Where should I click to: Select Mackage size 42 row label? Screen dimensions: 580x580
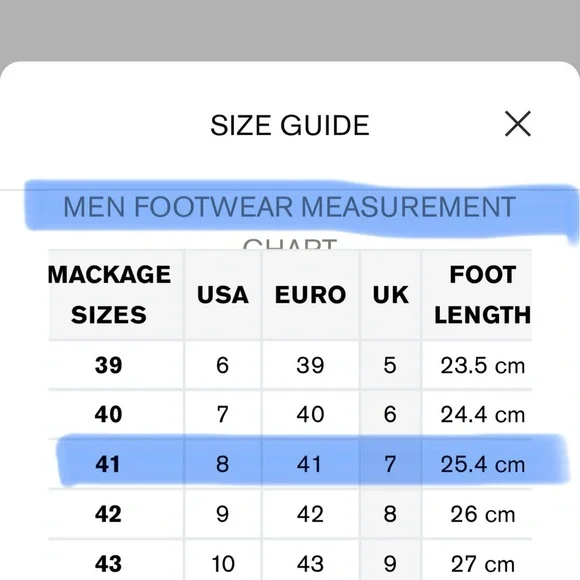pyautogui.click(x=108, y=514)
